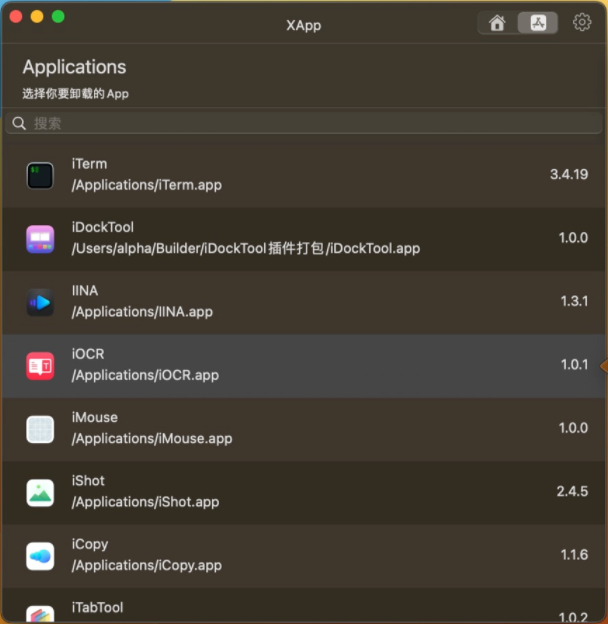Screen dimensions: 608x624
Task: Select the iTerm name text
Action: click(90, 164)
